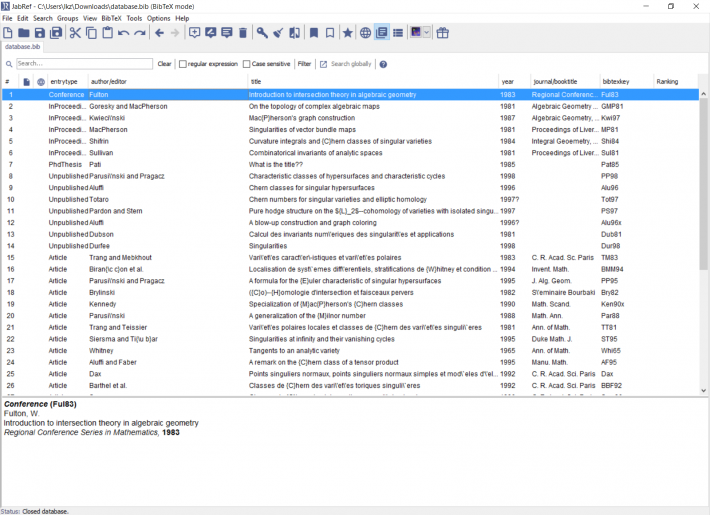
Task: Save the current database
Action: (x=40, y=33)
